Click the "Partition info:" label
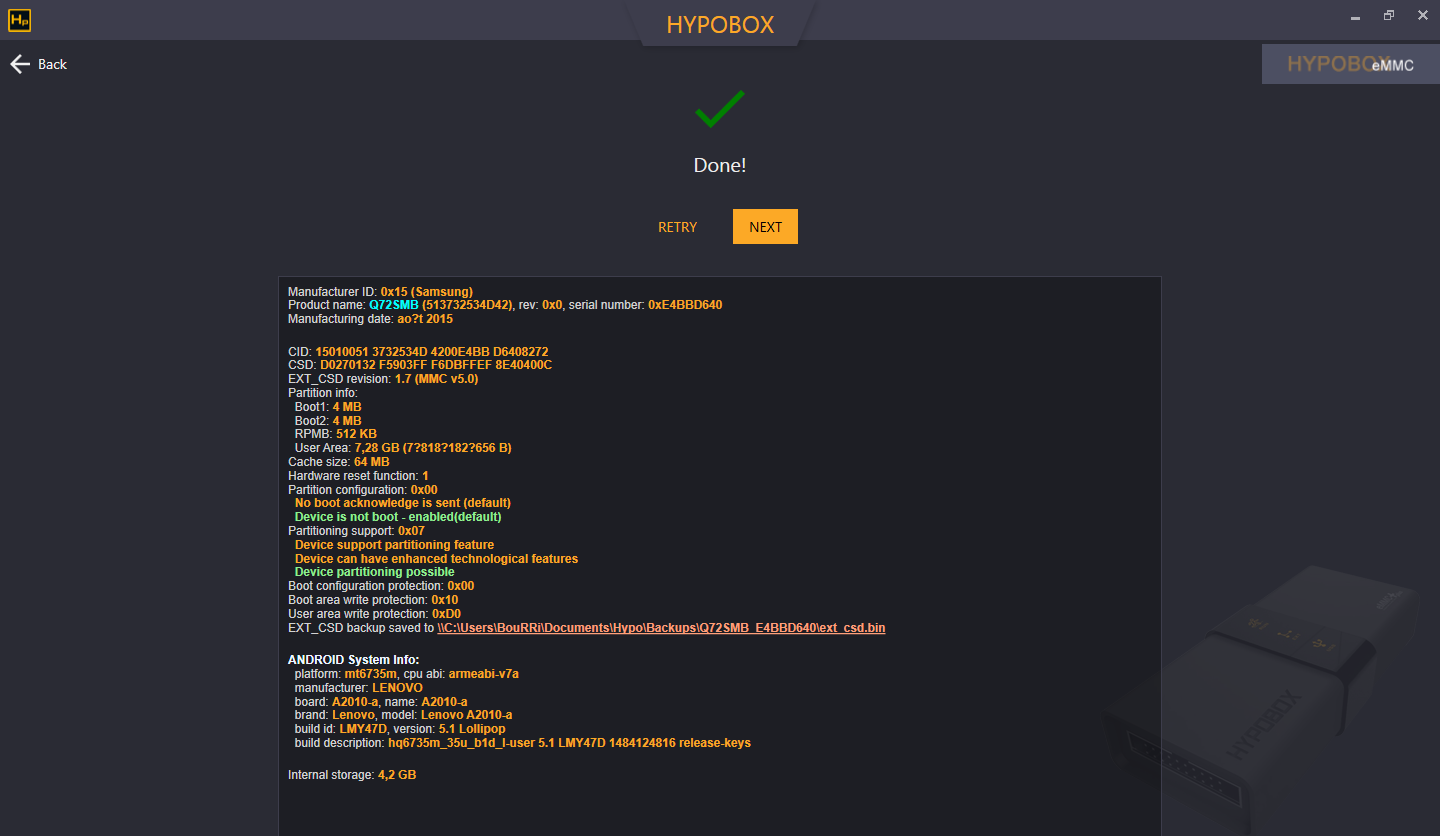 [x=323, y=393]
